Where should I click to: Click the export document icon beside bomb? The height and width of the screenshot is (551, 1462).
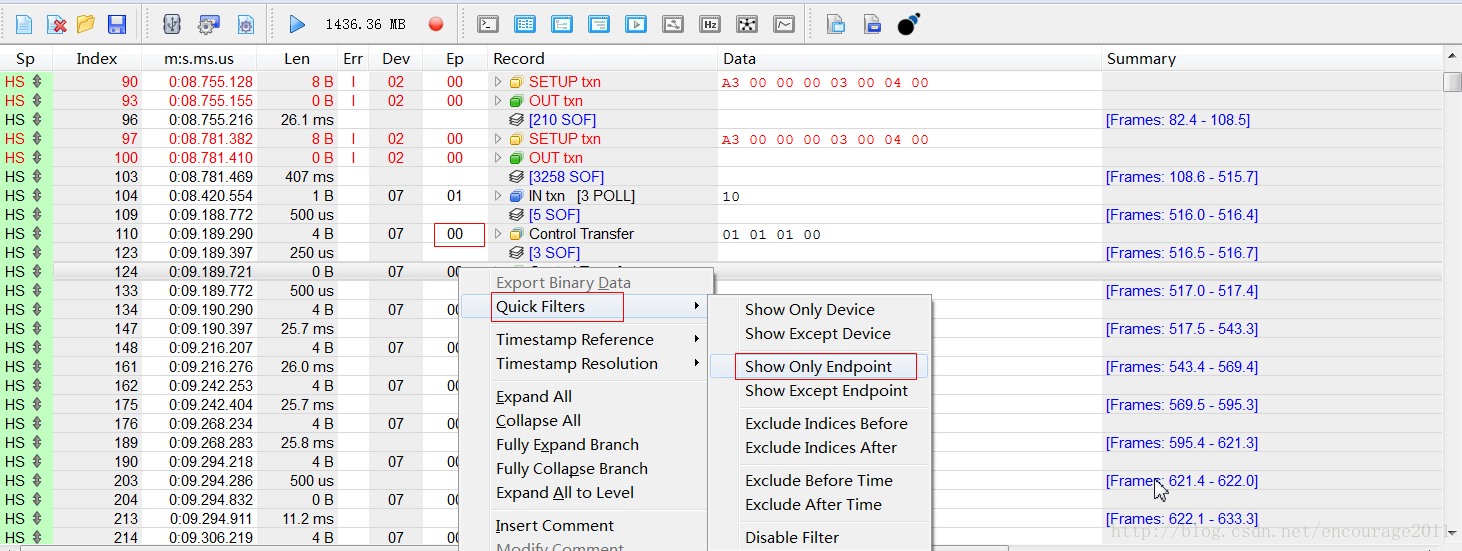[872, 24]
